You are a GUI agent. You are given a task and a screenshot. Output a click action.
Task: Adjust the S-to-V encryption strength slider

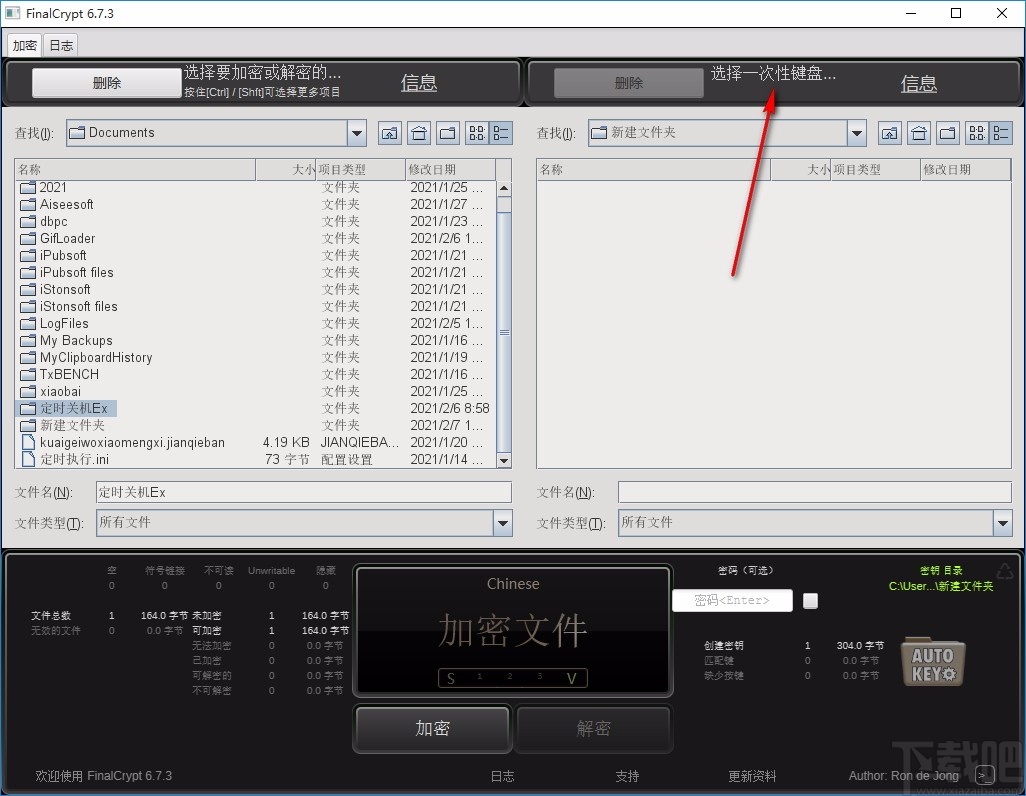pyautogui.click(x=512, y=678)
